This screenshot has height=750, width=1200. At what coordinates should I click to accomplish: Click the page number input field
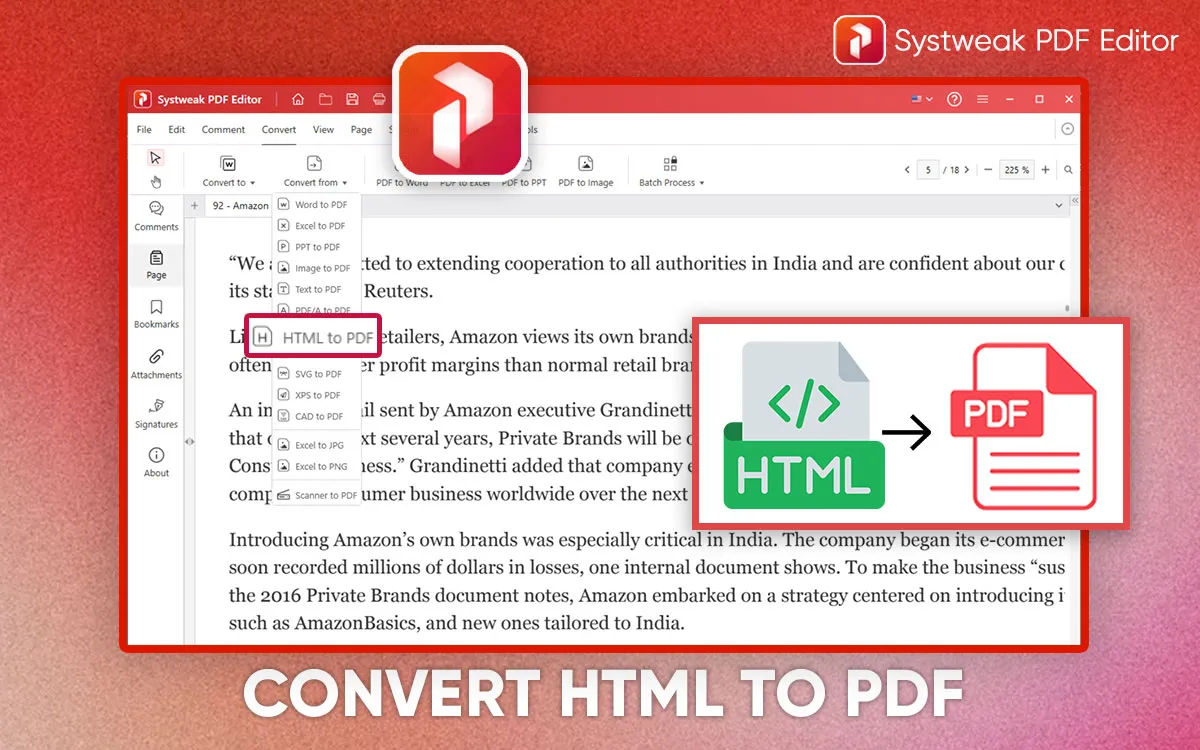pos(929,170)
